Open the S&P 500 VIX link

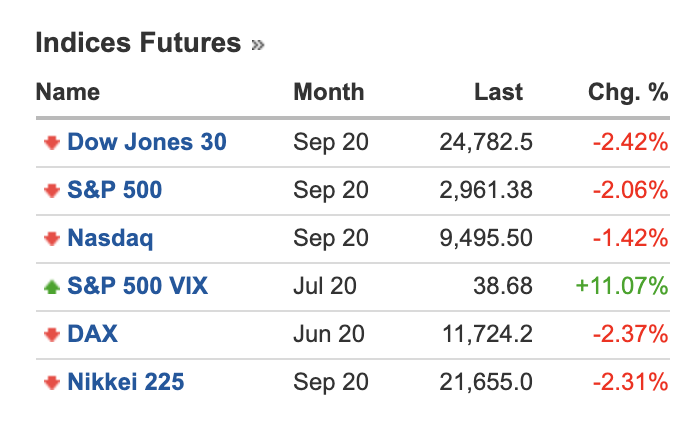click(137, 286)
